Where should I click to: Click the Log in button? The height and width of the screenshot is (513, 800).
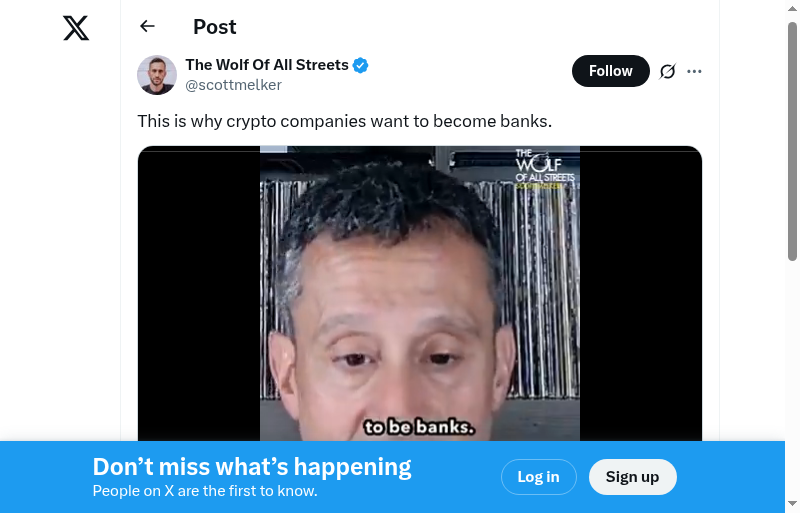pos(539,477)
